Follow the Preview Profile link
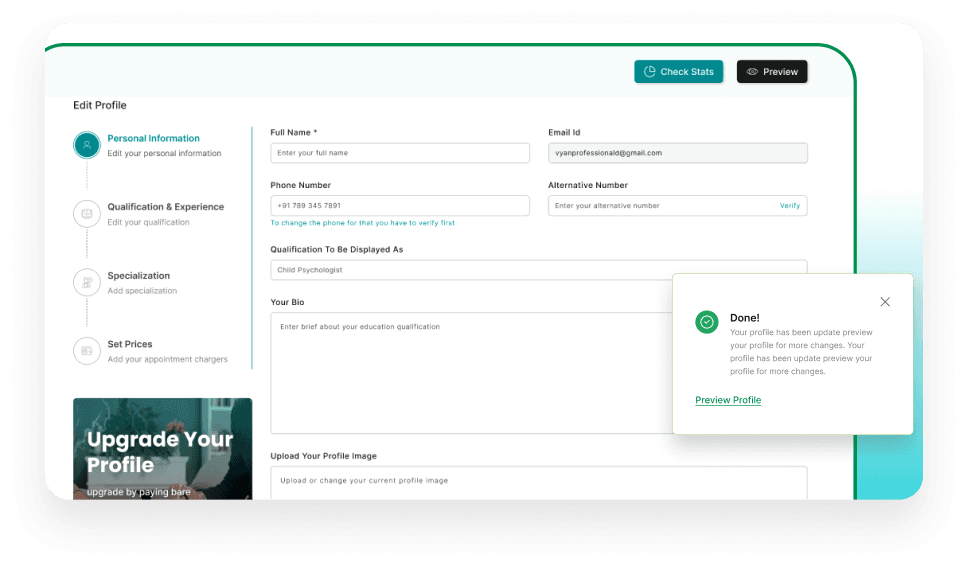968x567 pixels. point(728,400)
